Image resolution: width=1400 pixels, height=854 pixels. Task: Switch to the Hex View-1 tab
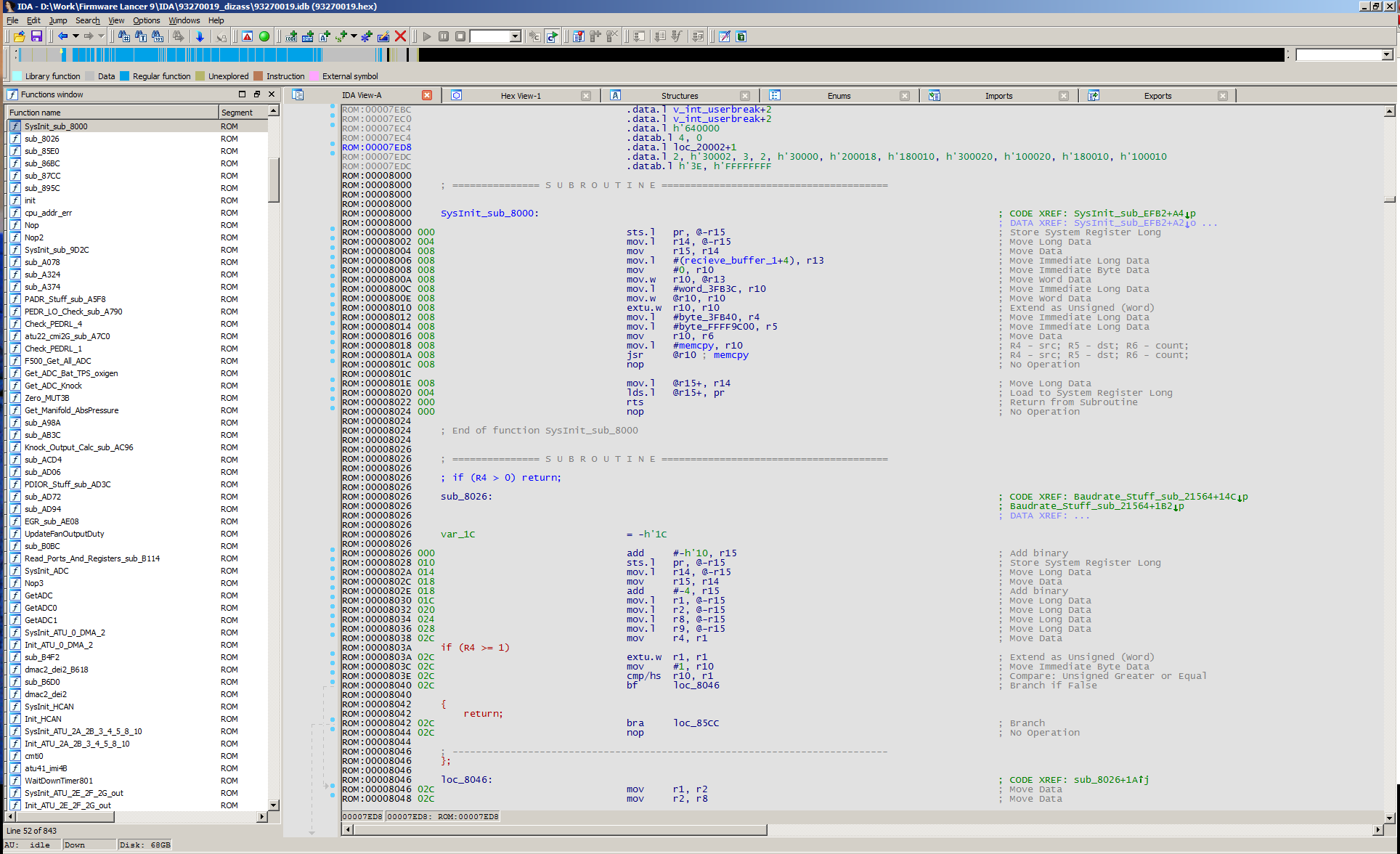pyautogui.click(x=520, y=96)
